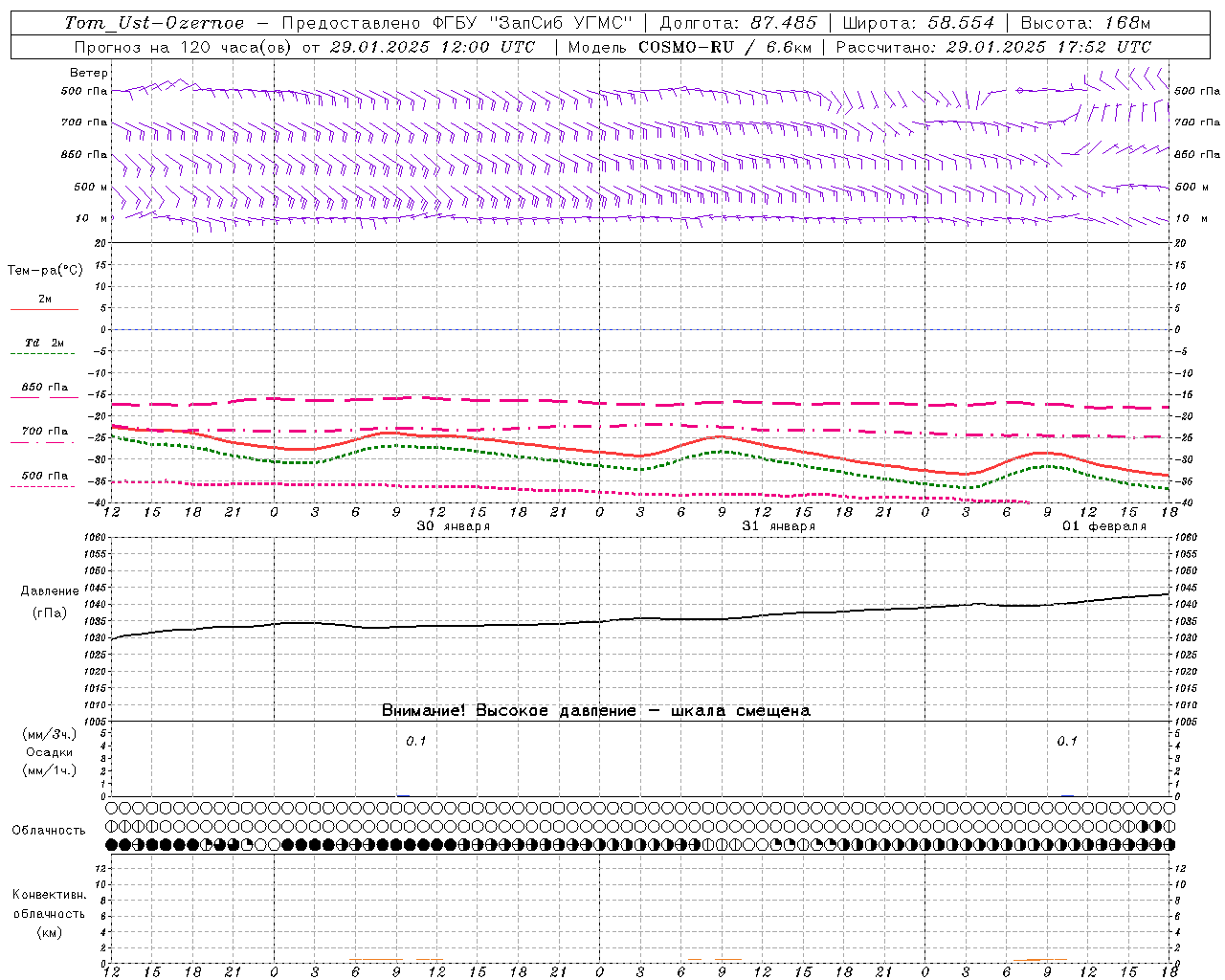Click the 'Высота: 168м' header value
Image resolution: width=1225 pixels, height=980 pixels.
pos(1085,23)
